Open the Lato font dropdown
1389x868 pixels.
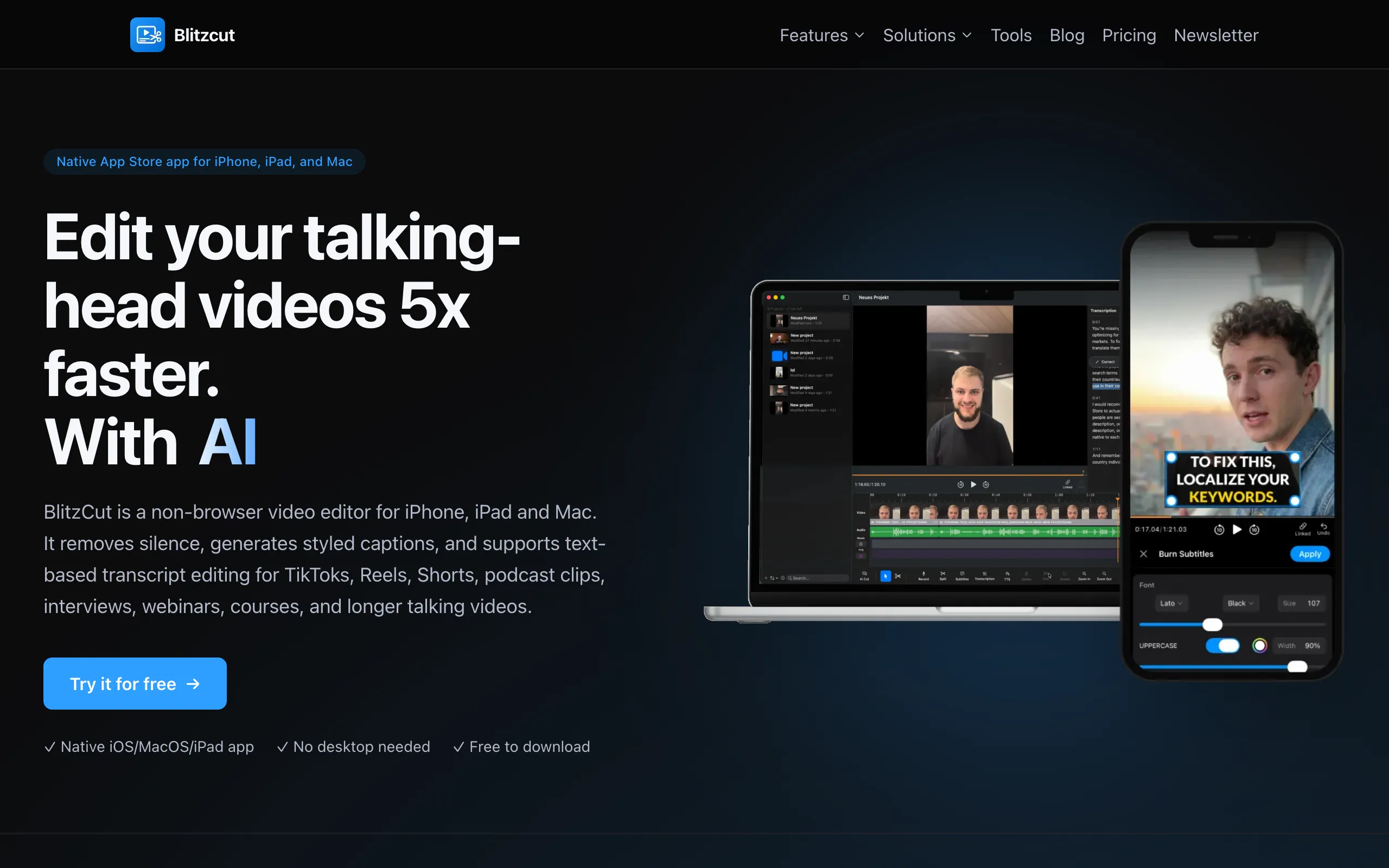tap(1171, 603)
